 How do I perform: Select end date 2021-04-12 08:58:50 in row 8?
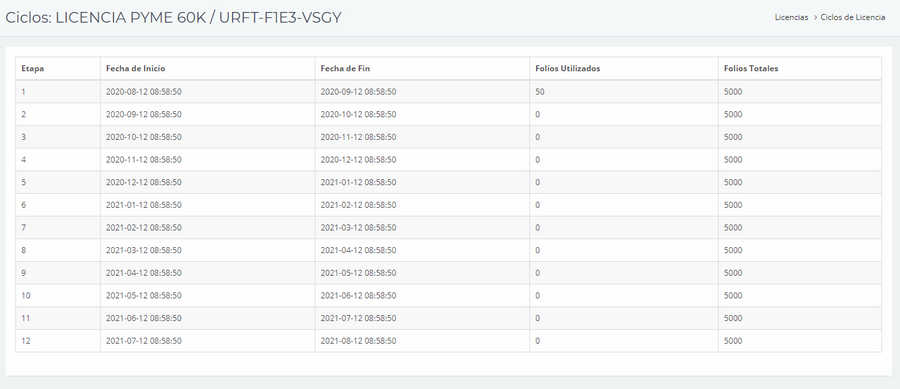pos(358,250)
